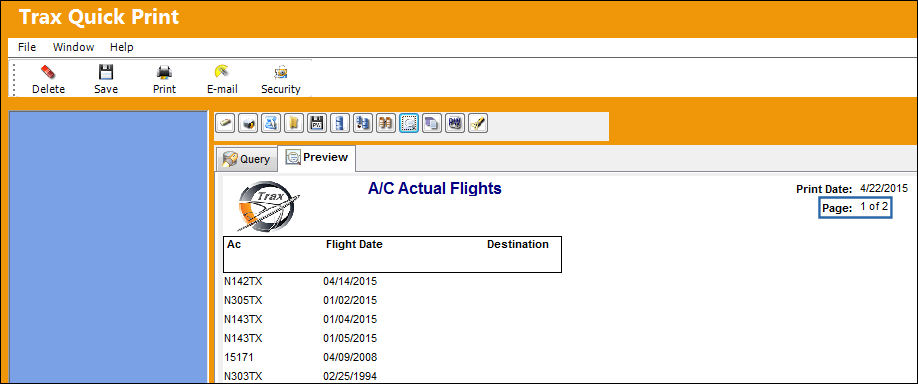Click the Print Date value 4/22/2015
The width and height of the screenshot is (918, 384).
[884, 188]
